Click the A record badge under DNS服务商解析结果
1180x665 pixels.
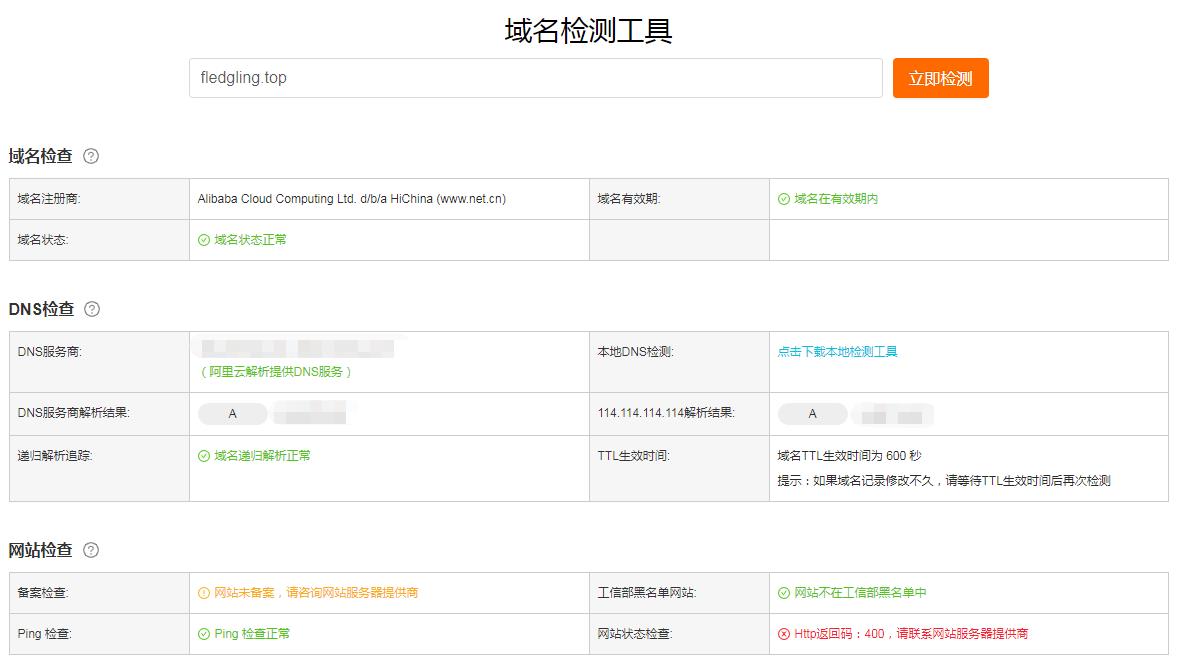233,414
